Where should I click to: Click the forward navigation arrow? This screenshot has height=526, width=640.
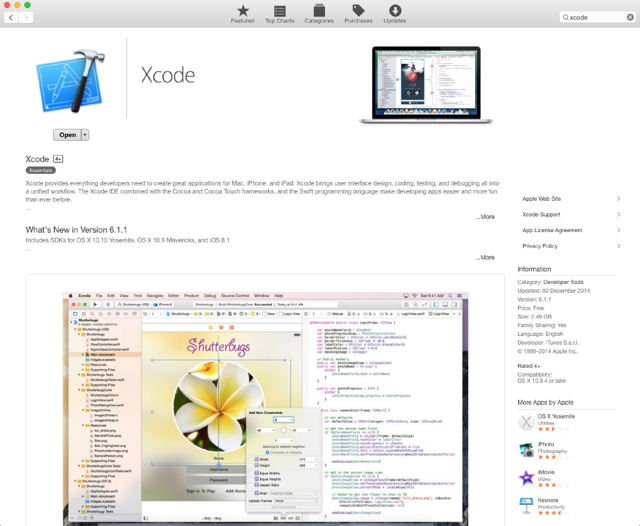(x=26, y=18)
